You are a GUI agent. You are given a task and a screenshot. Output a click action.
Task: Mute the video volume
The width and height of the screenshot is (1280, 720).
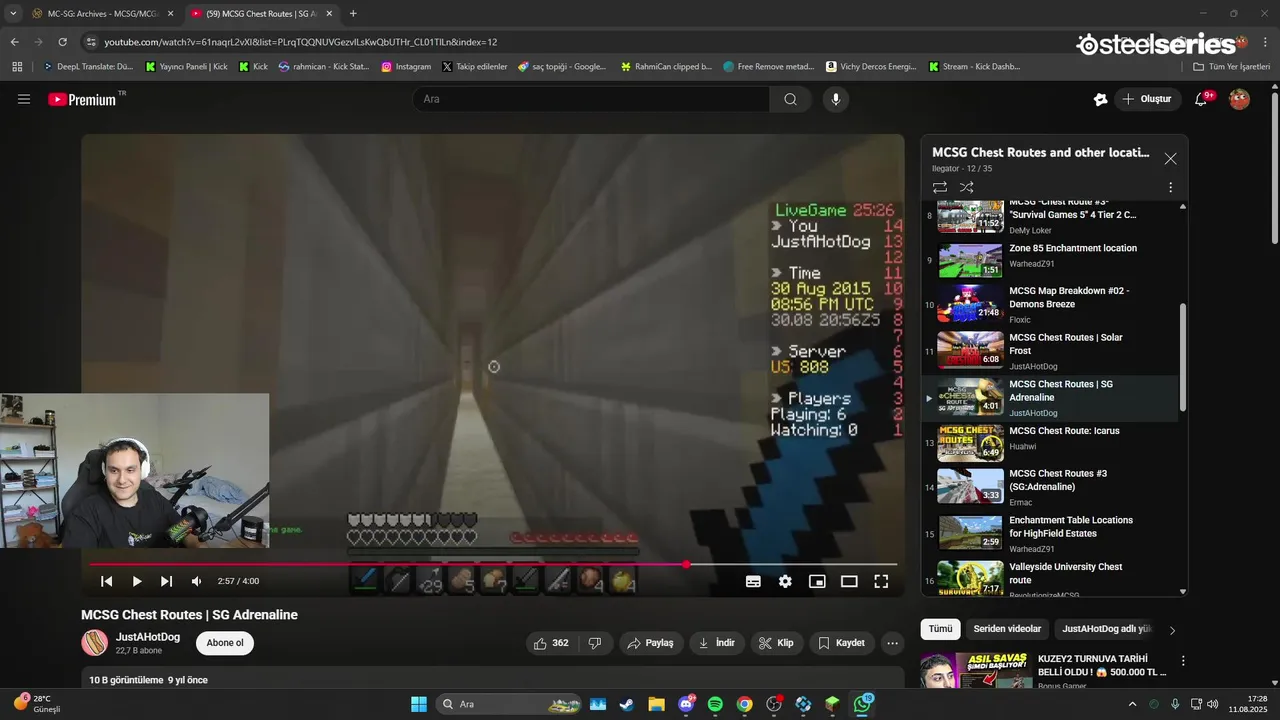coord(196,581)
